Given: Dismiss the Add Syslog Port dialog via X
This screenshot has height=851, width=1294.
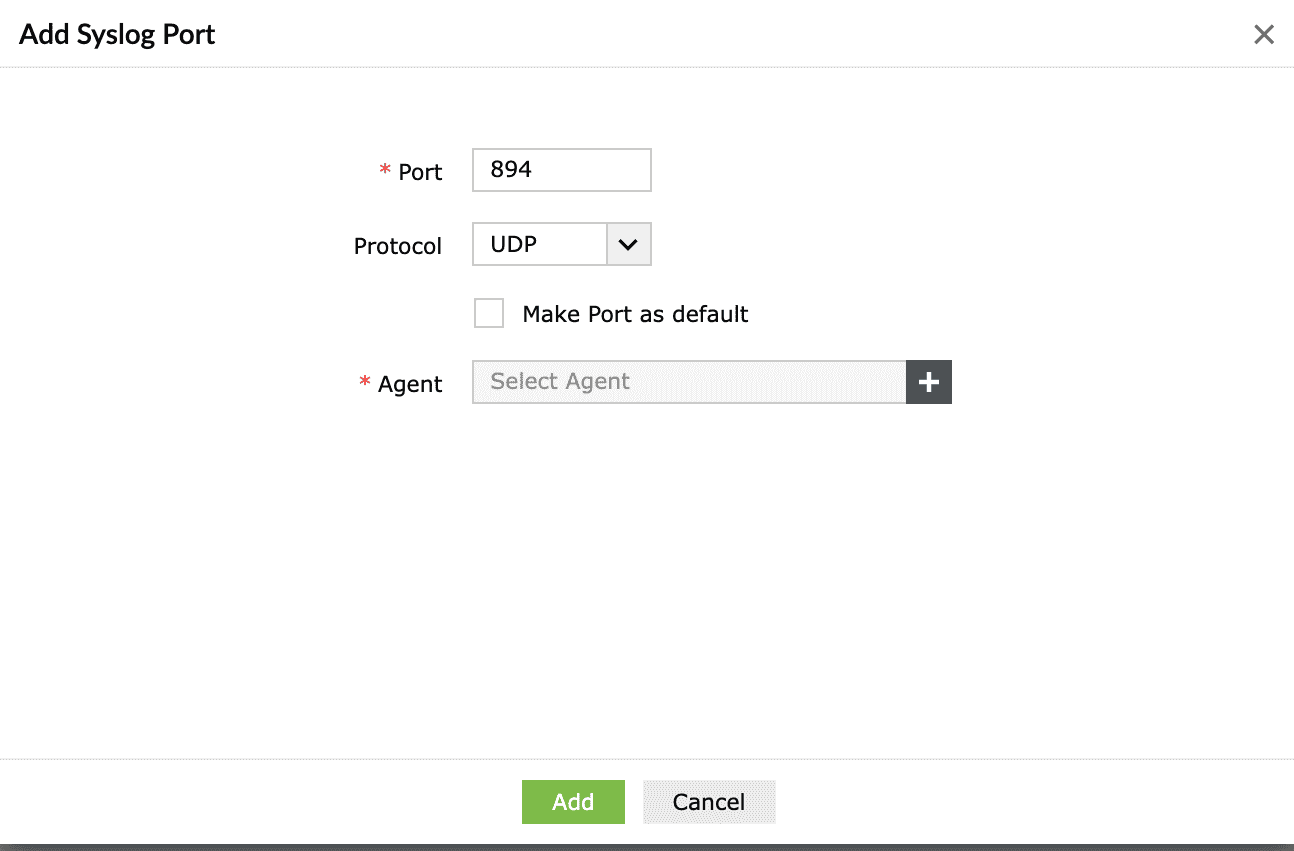Looking at the screenshot, I should coord(1263,34).
